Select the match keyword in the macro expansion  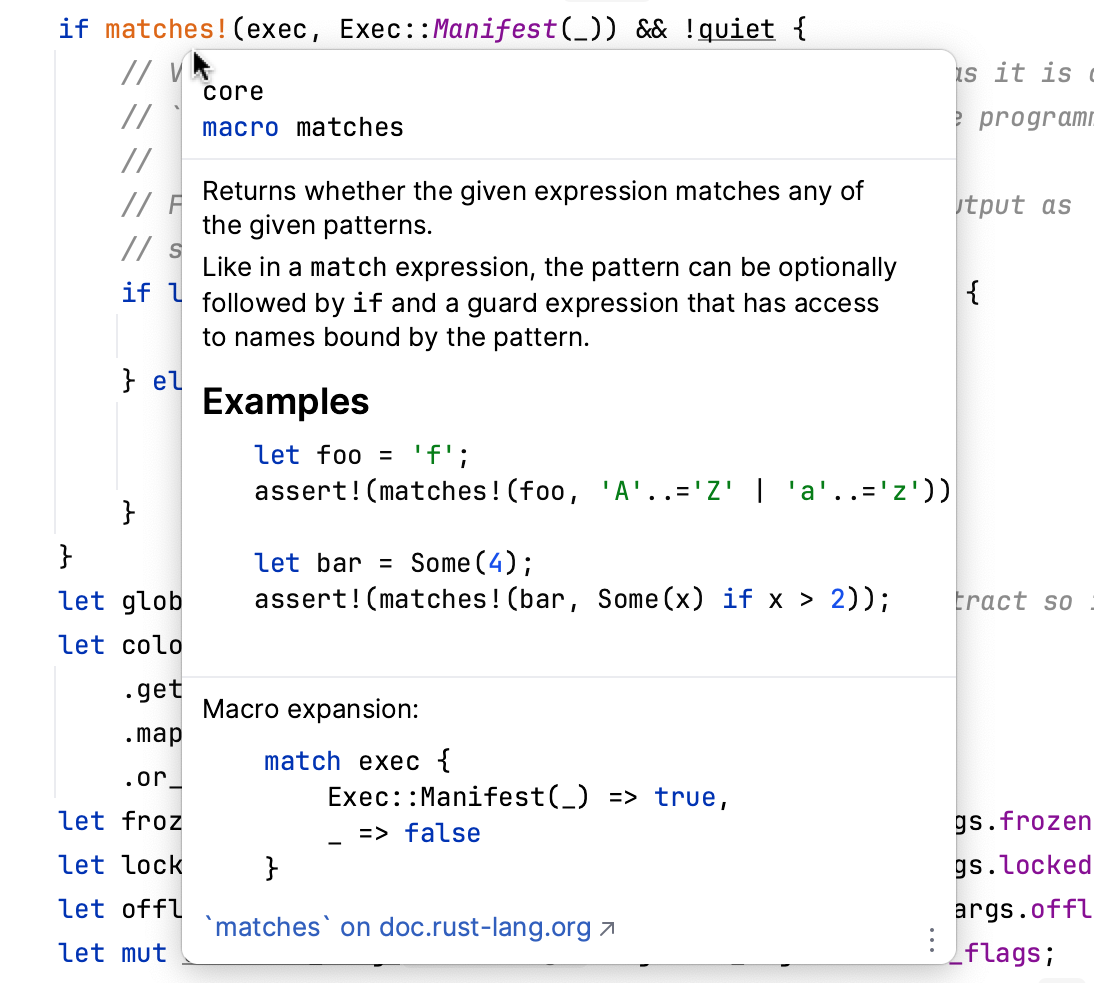[x=302, y=761]
